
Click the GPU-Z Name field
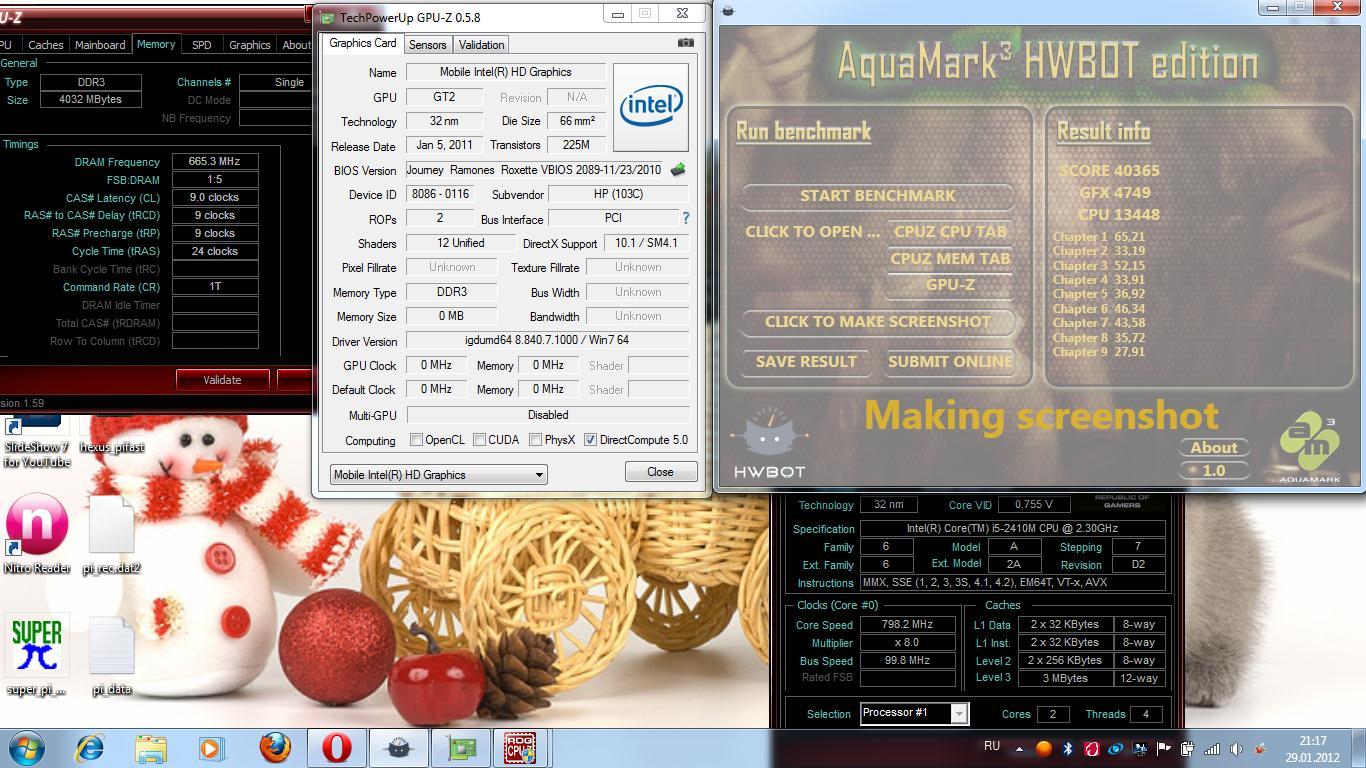coord(505,72)
